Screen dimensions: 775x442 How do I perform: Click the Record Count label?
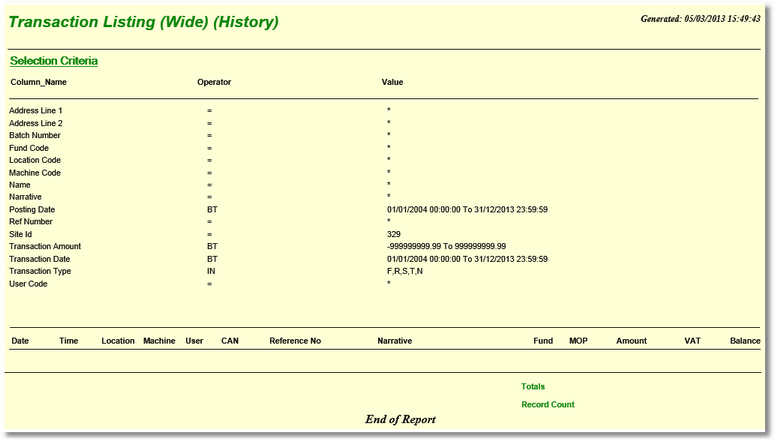pos(548,405)
